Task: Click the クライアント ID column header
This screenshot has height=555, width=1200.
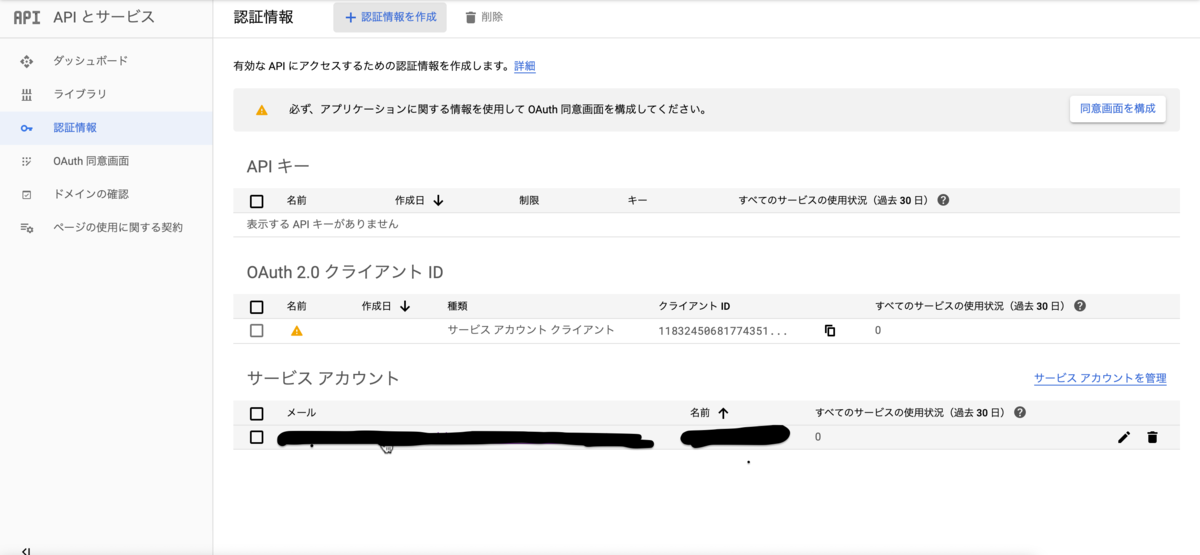Action: coord(695,306)
